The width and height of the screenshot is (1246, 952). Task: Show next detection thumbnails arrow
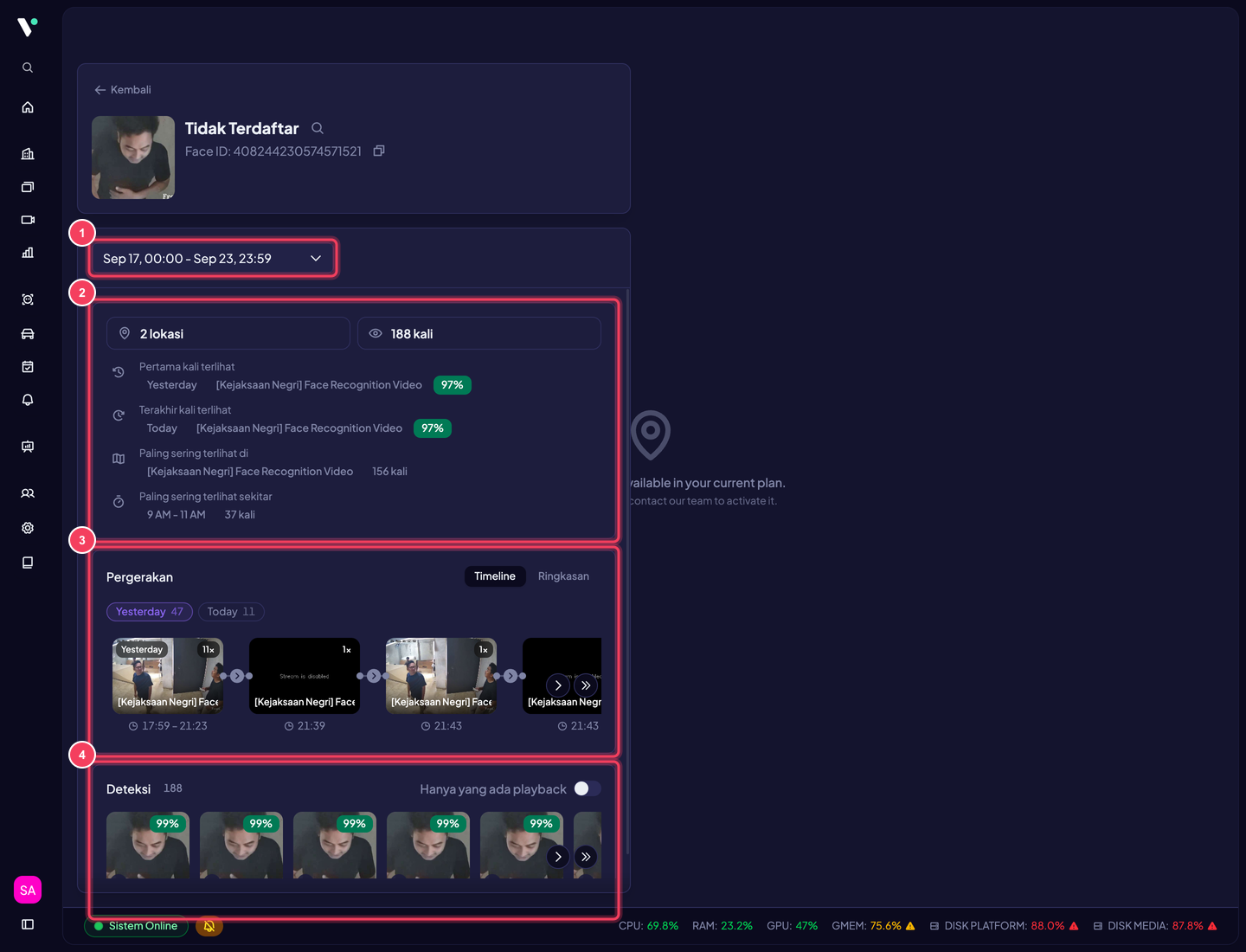[x=558, y=857]
